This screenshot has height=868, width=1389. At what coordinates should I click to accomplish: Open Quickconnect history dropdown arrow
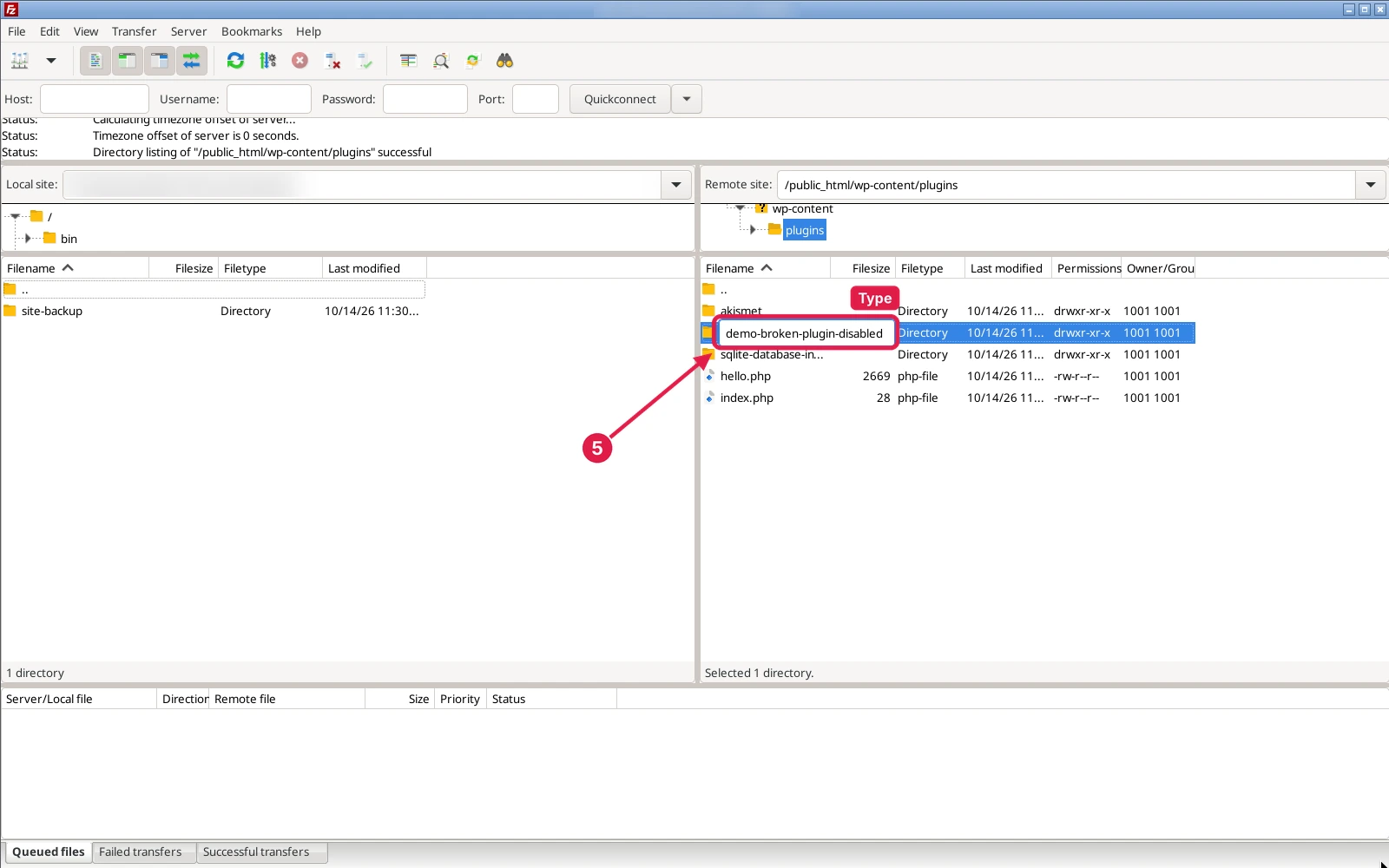pyautogui.click(x=687, y=99)
